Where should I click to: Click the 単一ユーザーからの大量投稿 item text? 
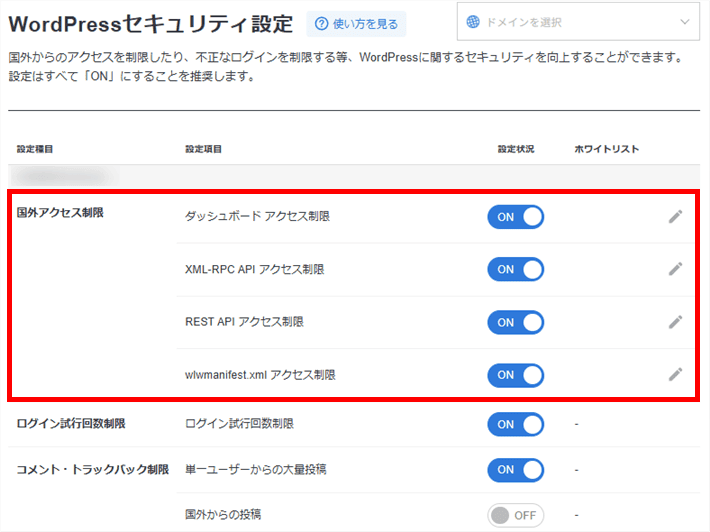(x=255, y=469)
